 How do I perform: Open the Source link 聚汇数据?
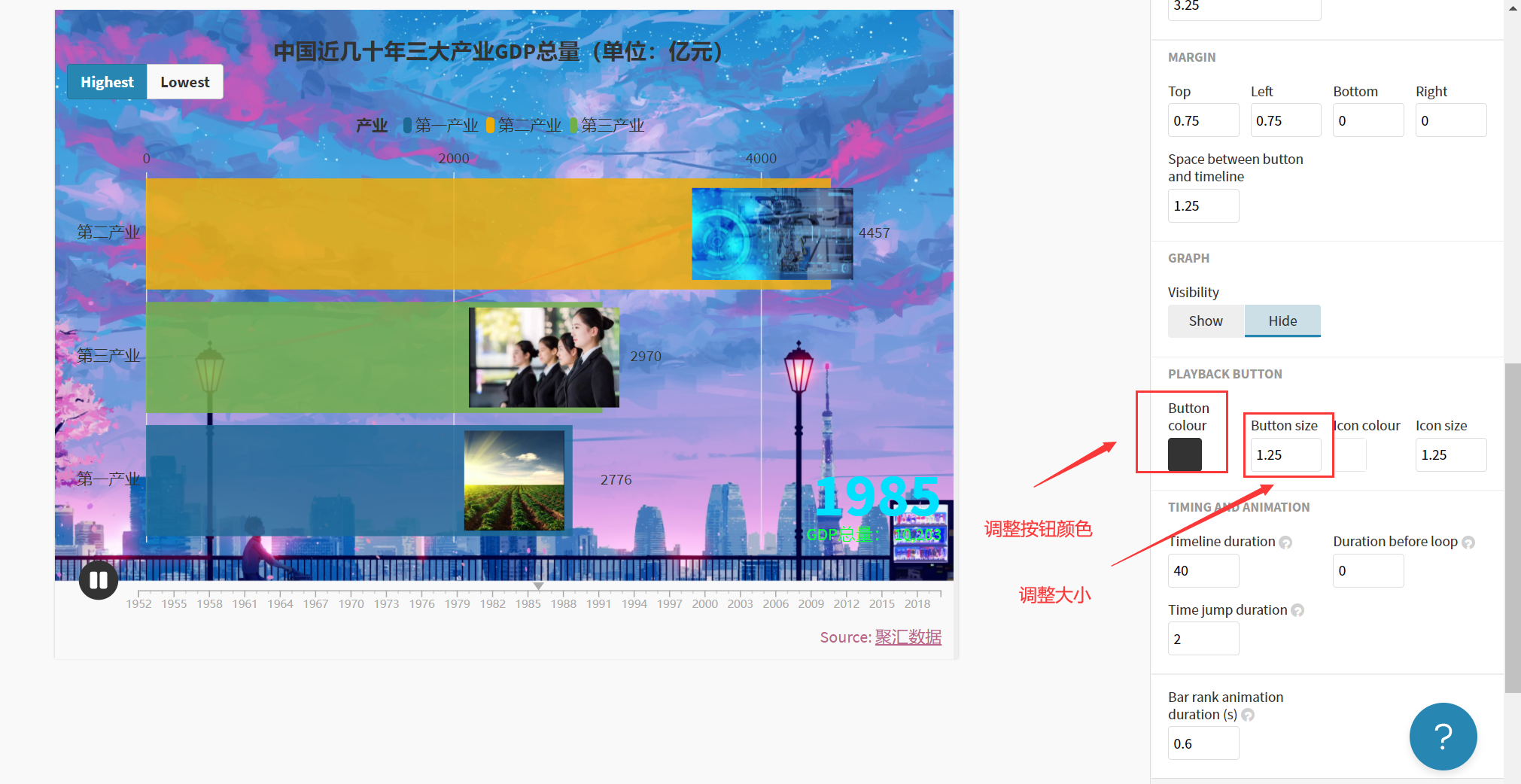tap(908, 637)
